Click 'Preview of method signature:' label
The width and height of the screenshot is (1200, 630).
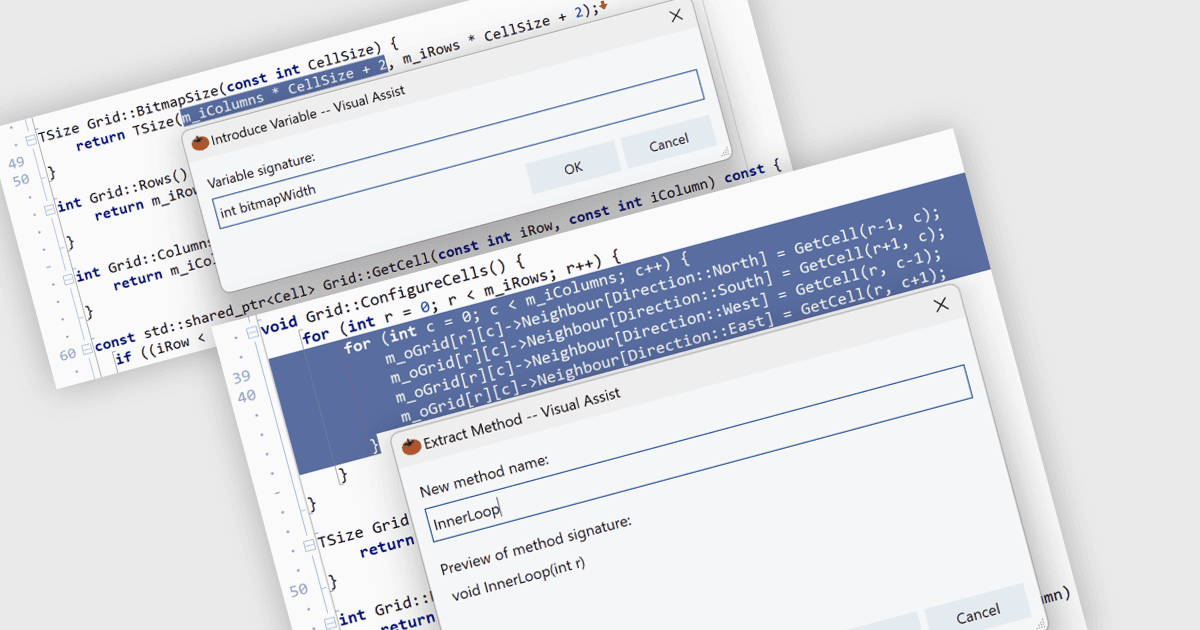tap(536, 543)
